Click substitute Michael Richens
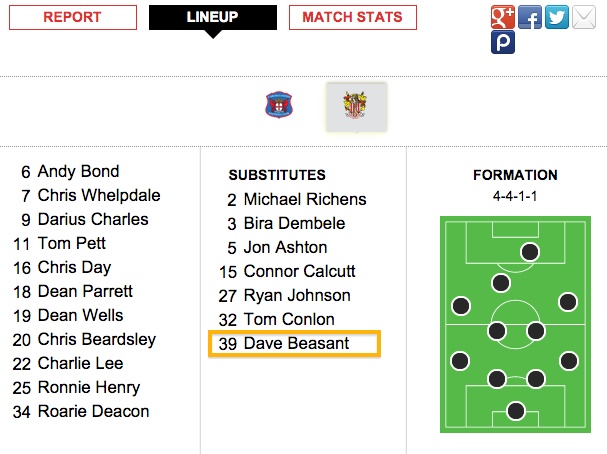The height and width of the screenshot is (454, 607). pyautogui.click(x=304, y=199)
